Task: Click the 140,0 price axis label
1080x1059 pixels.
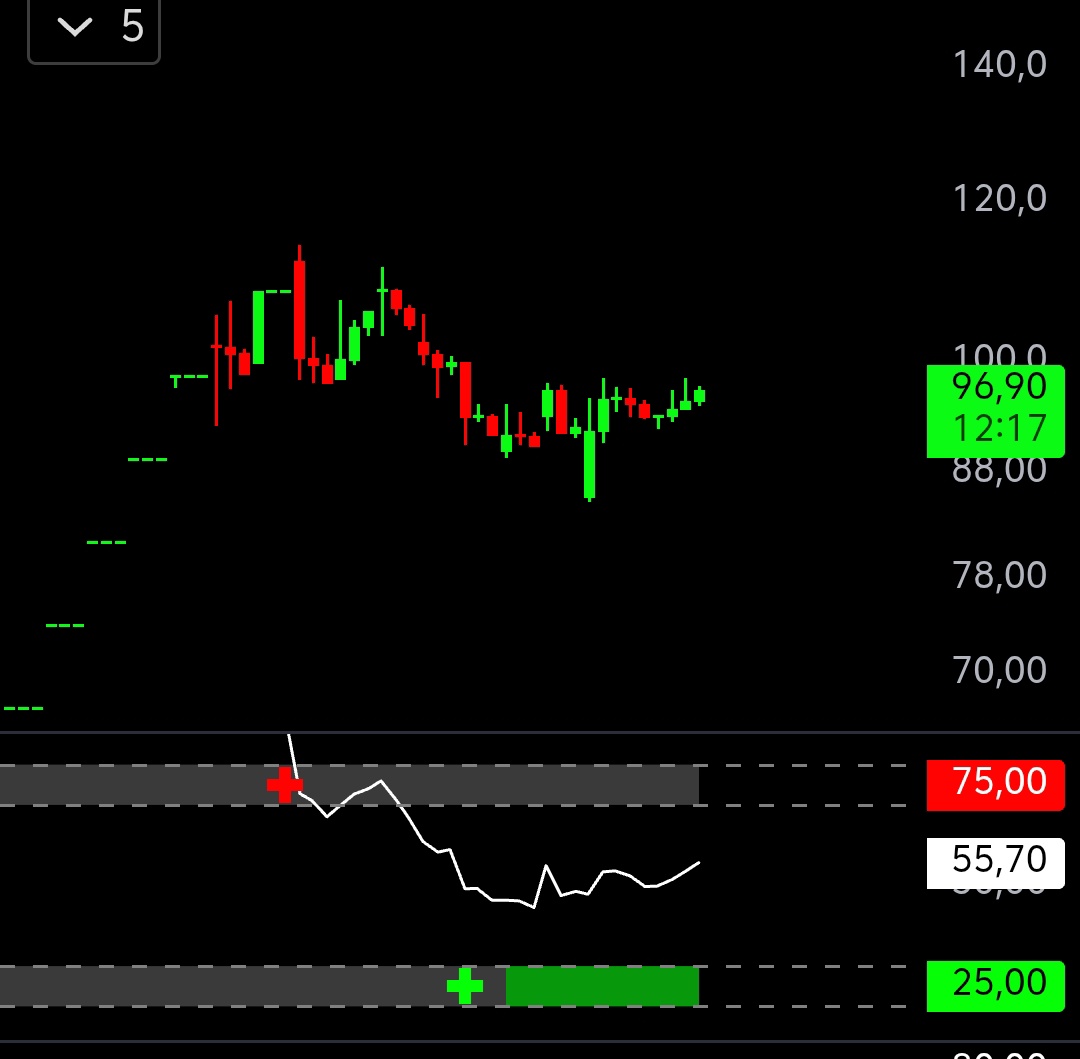Action: click(x=999, y=65)
